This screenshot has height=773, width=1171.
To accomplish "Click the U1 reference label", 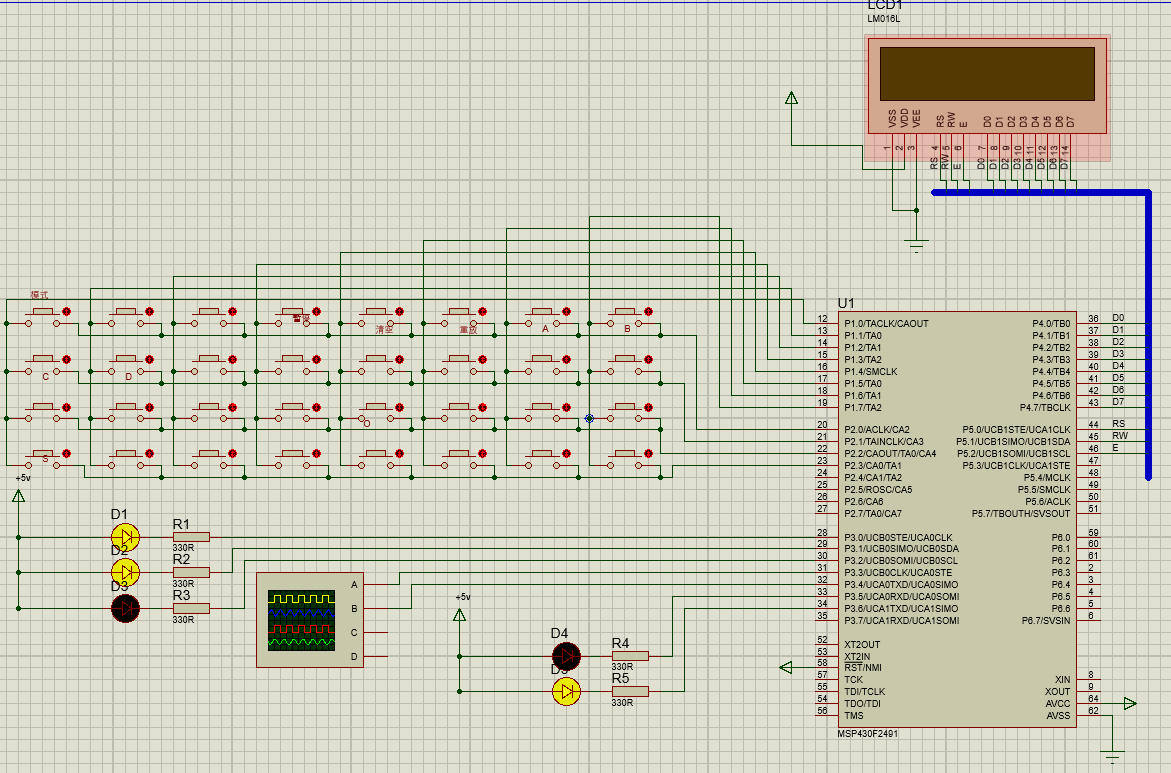I will pyautogui.click(x=846, y=303).
